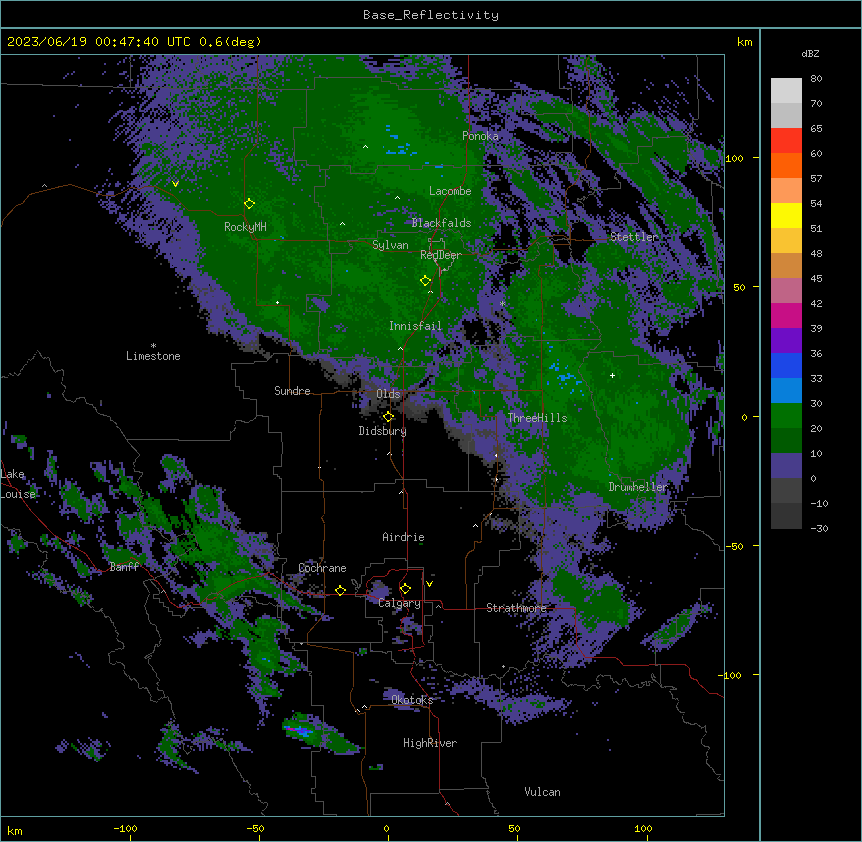The image size is (862, 842).
Task: Click the Cochrane town label
Action: [x=322, y=568]
